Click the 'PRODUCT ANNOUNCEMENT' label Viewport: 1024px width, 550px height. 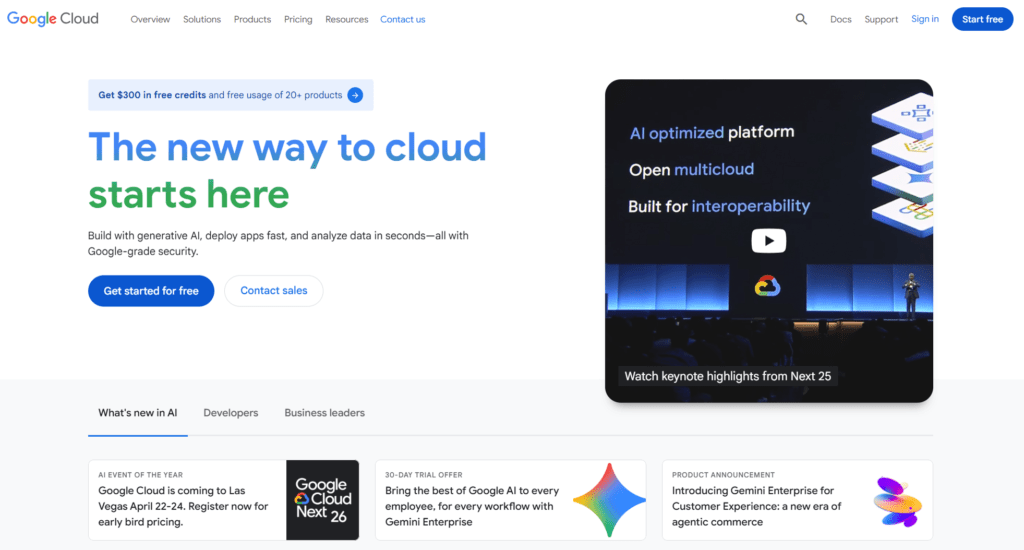pos(724,475)
